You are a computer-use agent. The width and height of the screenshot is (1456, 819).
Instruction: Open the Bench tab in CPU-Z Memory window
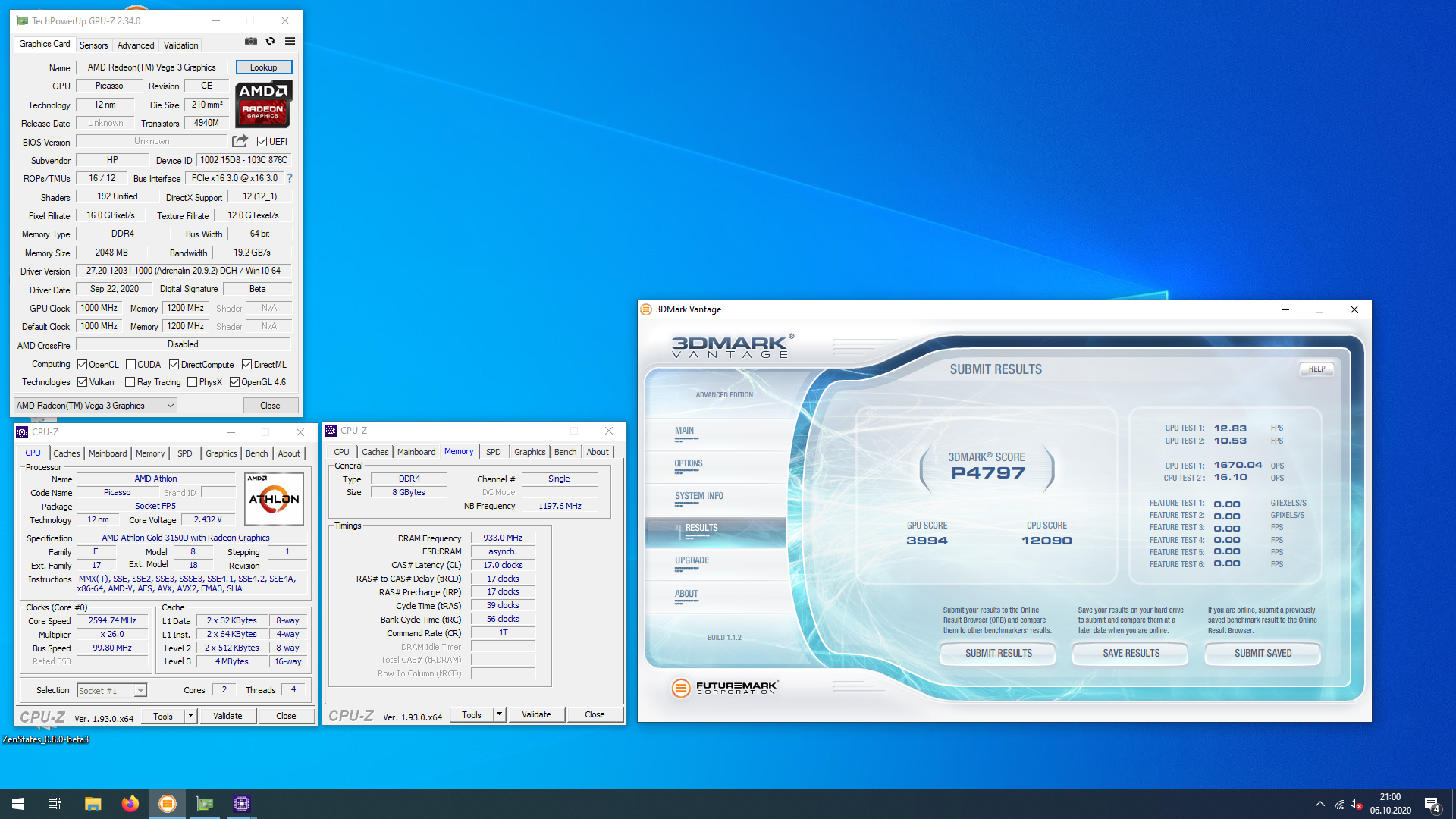[x=565, y=452]
